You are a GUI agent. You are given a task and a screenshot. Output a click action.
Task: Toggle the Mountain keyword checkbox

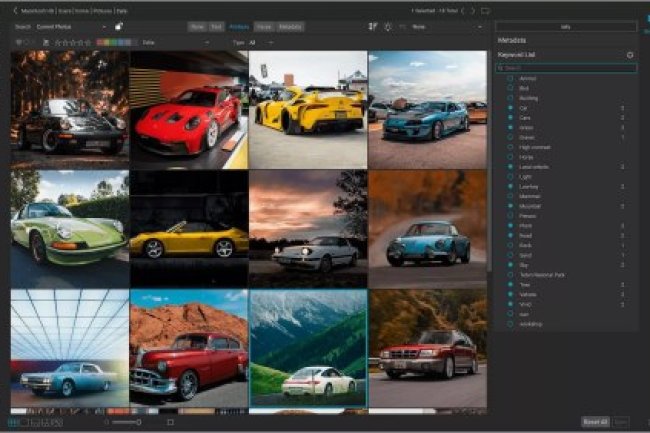(x=510, y=206)
